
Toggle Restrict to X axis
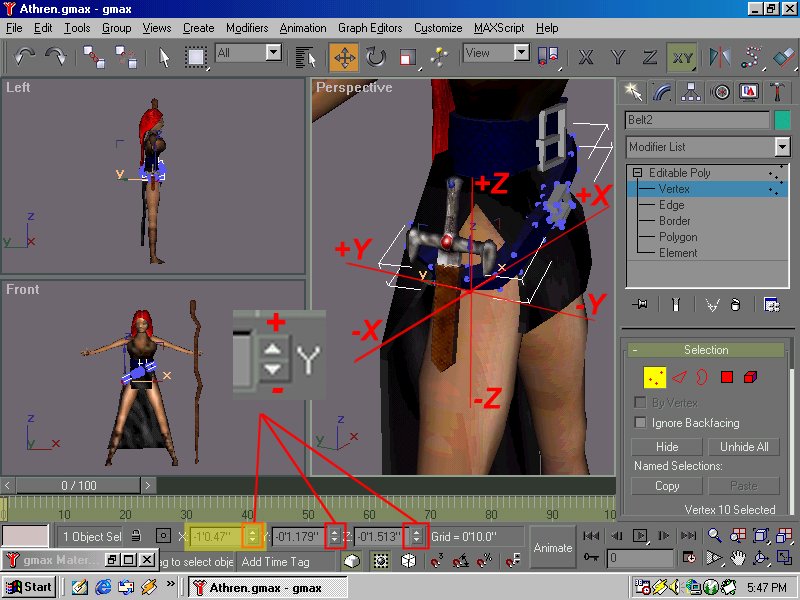pyautogui.click(x=586, y=57)
